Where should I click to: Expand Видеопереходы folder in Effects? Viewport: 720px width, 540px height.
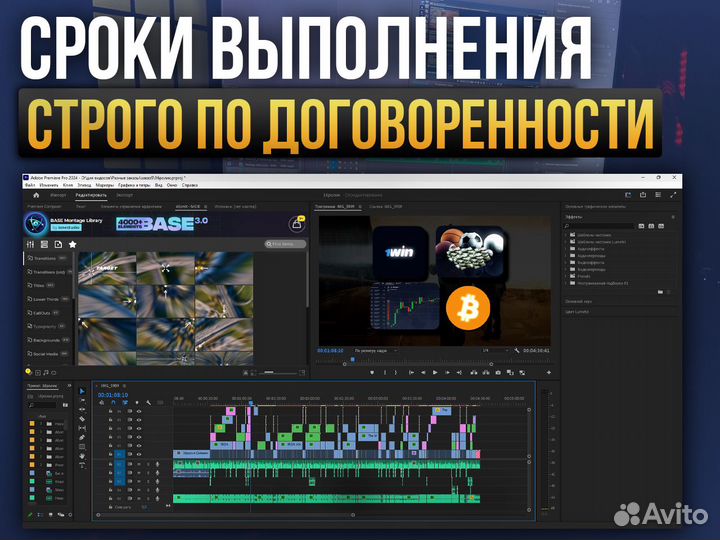(566, 270)
